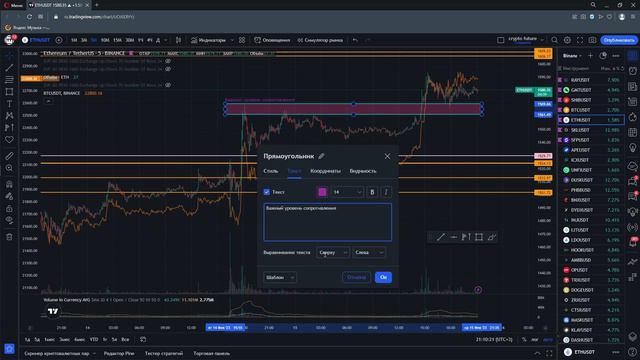
Task: Open the font size 14 dropdown
Action: click(x=347, y=192)
